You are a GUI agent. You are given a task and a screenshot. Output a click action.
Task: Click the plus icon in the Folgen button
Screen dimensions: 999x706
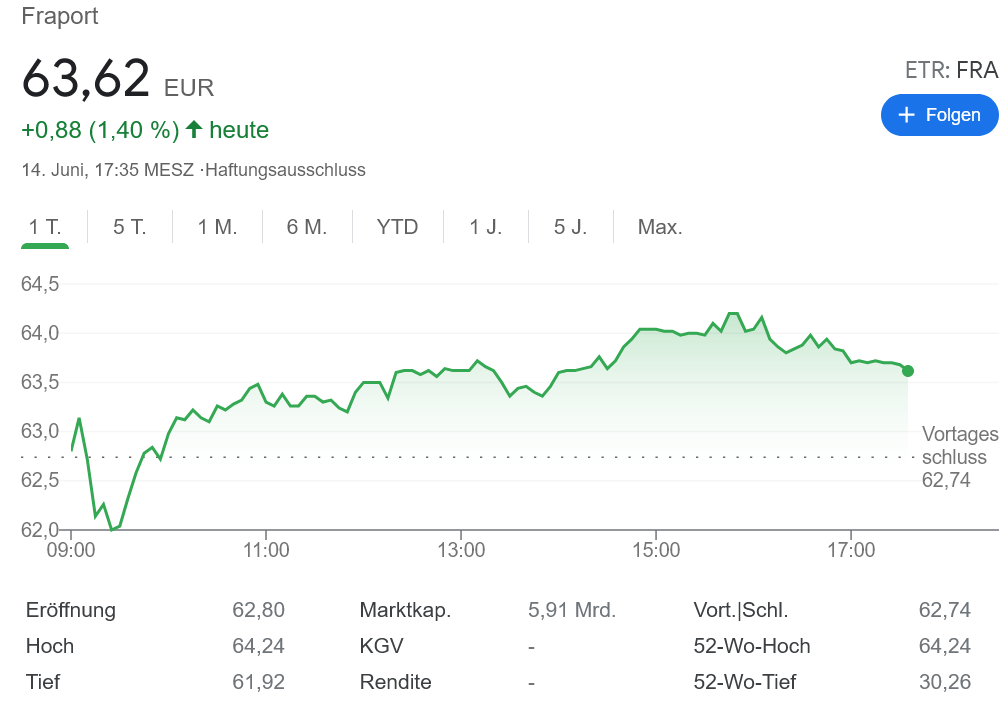coord(906,115)
